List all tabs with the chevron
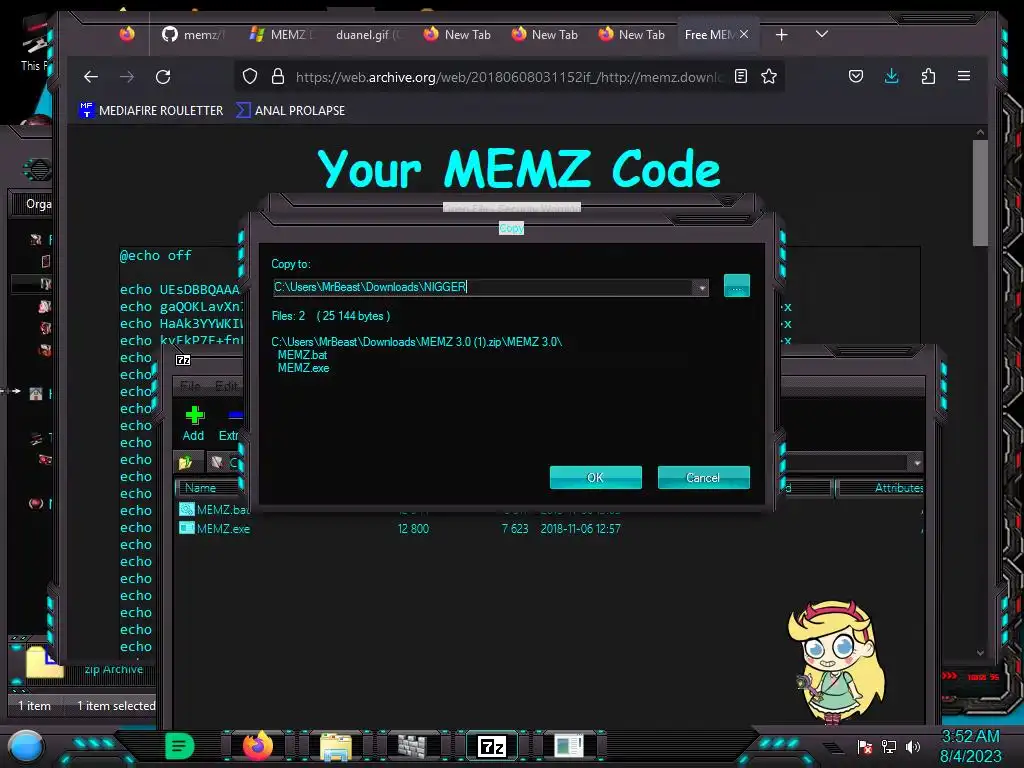Screen dimensions: 1024x768 [x=822, y=34]
